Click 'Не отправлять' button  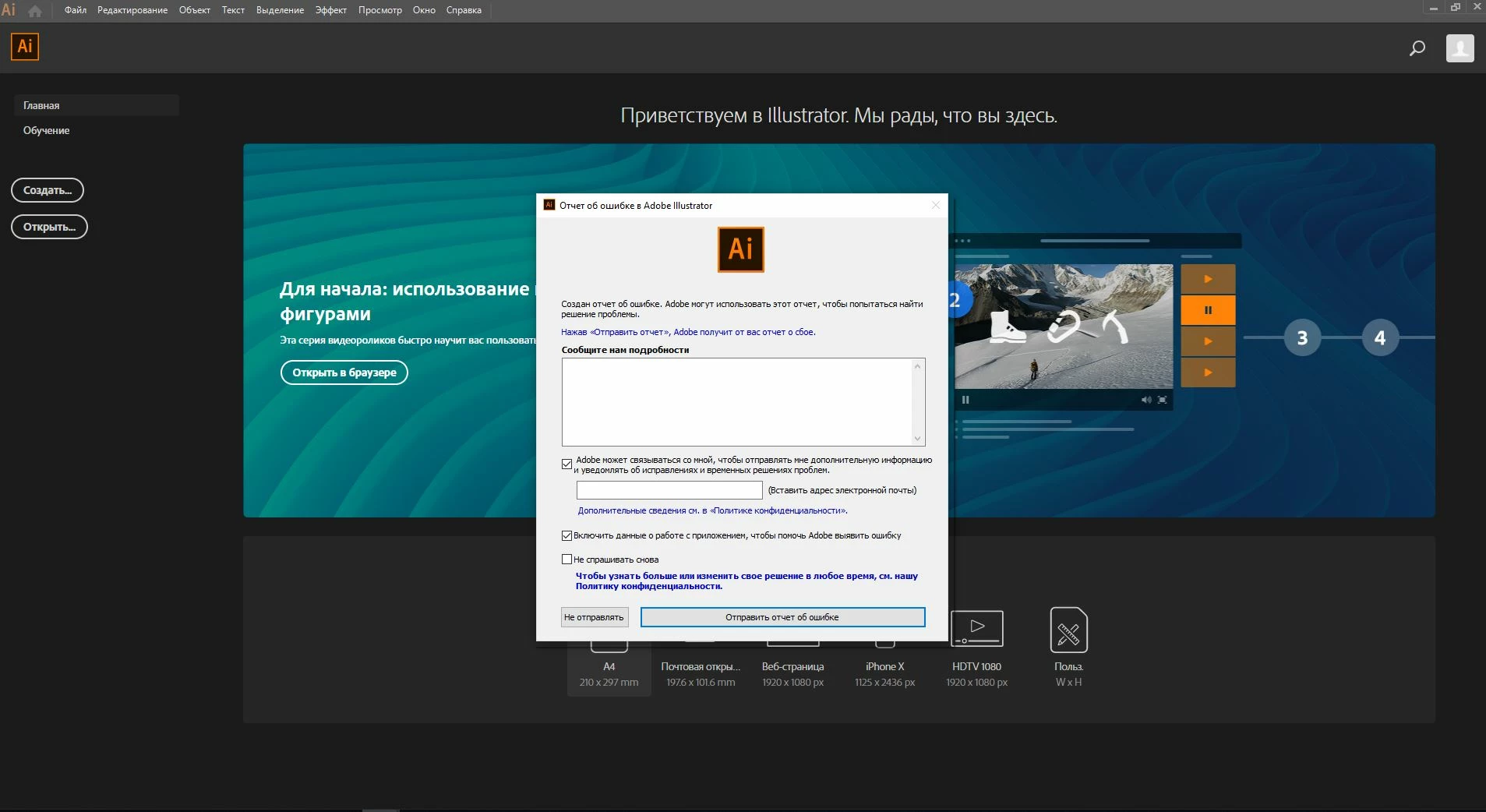point(595,617)
